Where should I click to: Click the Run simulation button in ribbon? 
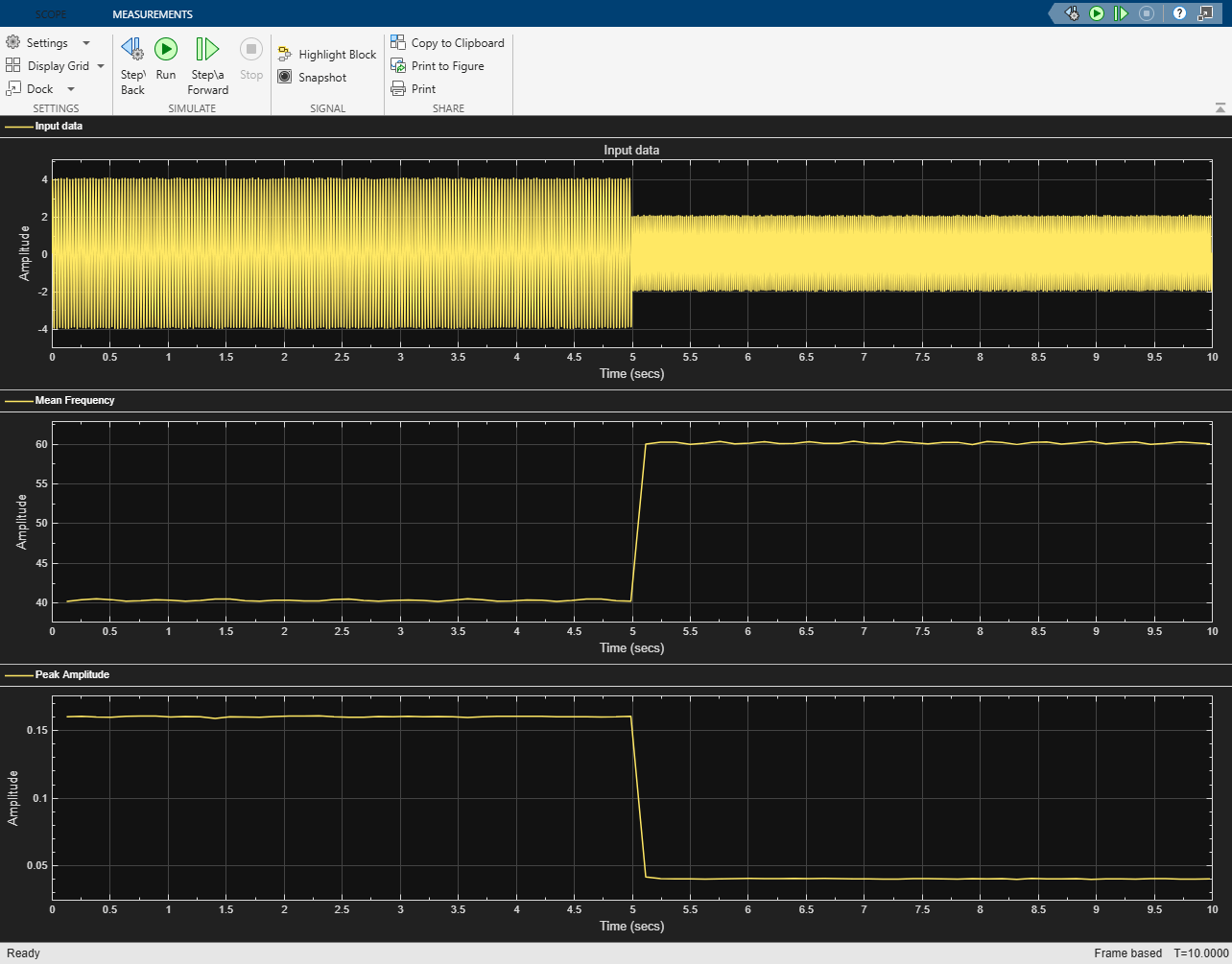(x=166, y=50)
